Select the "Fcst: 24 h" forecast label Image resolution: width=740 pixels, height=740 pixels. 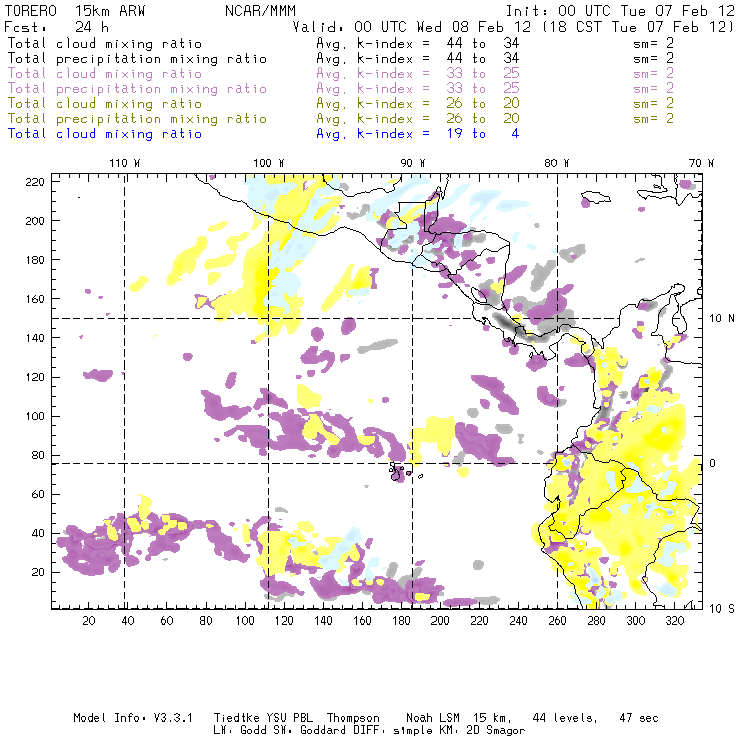[56, 27]
